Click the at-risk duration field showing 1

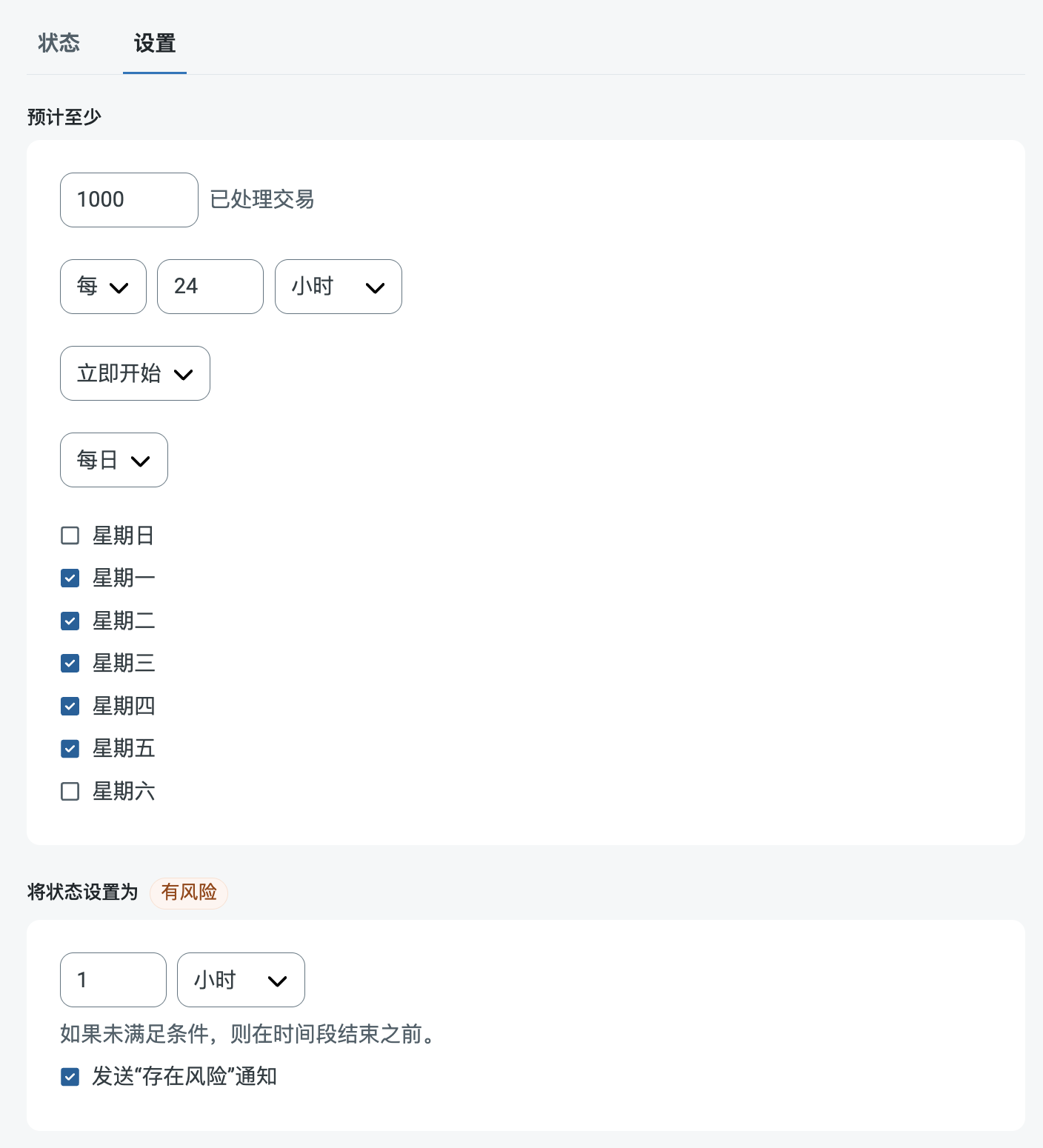click(113, 980)
